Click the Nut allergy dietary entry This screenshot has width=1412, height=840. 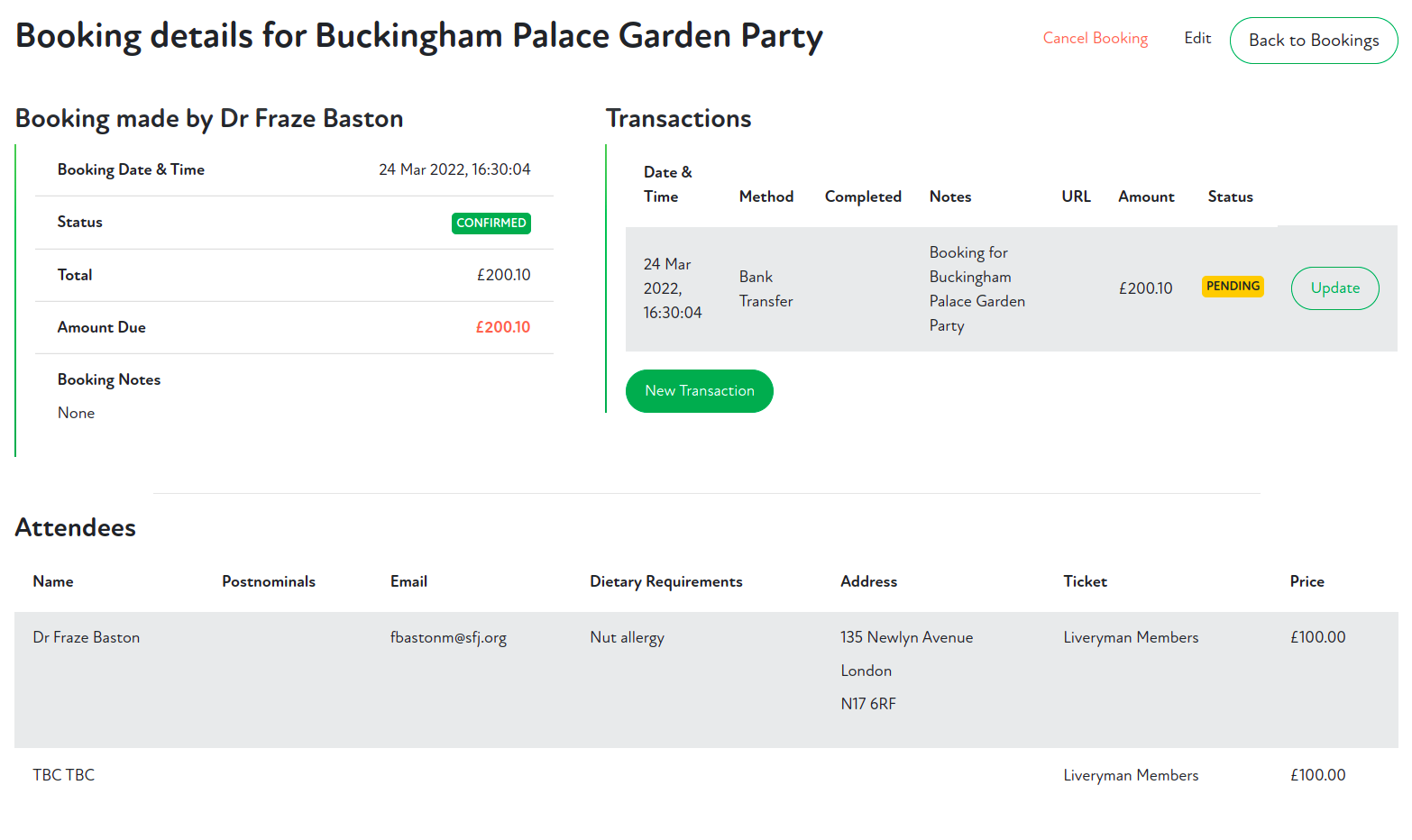pyautogui.click(x=627, y=637)
